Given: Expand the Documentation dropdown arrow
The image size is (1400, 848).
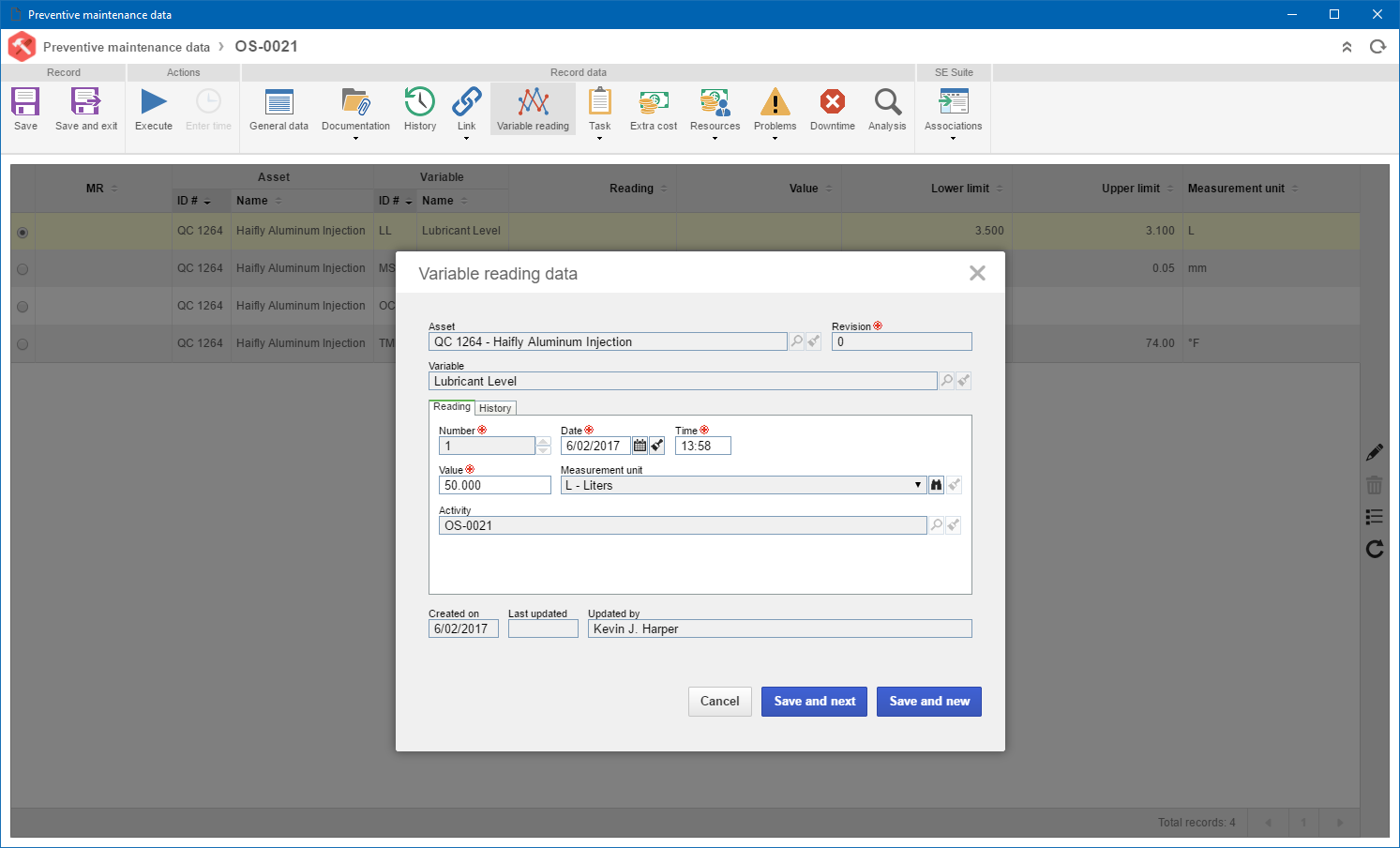Looking at the screenshot, I should (355, 139).
